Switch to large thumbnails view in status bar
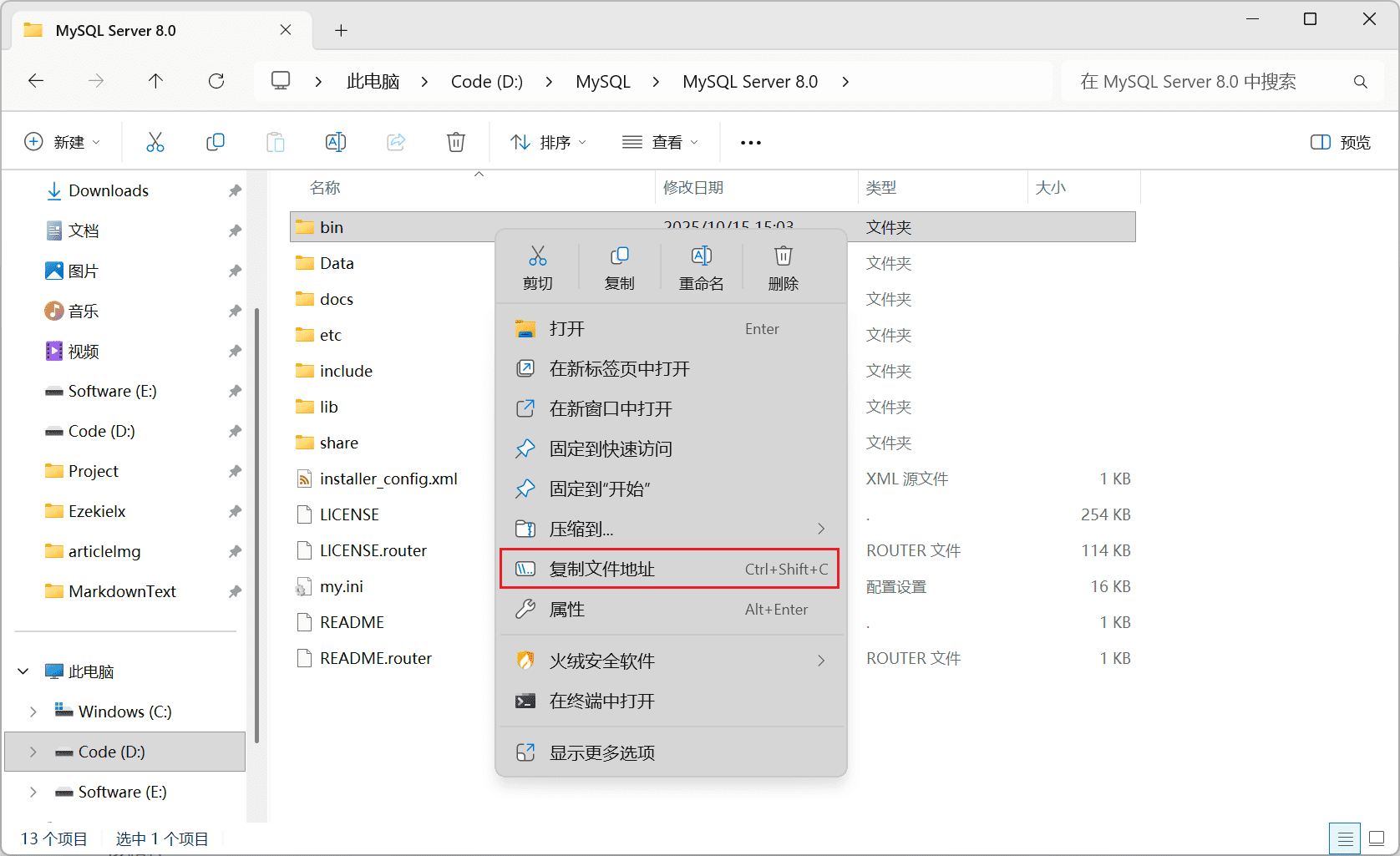This screenshot has width=1400, height=856. pyautogui.click(x=1377, y=838)
